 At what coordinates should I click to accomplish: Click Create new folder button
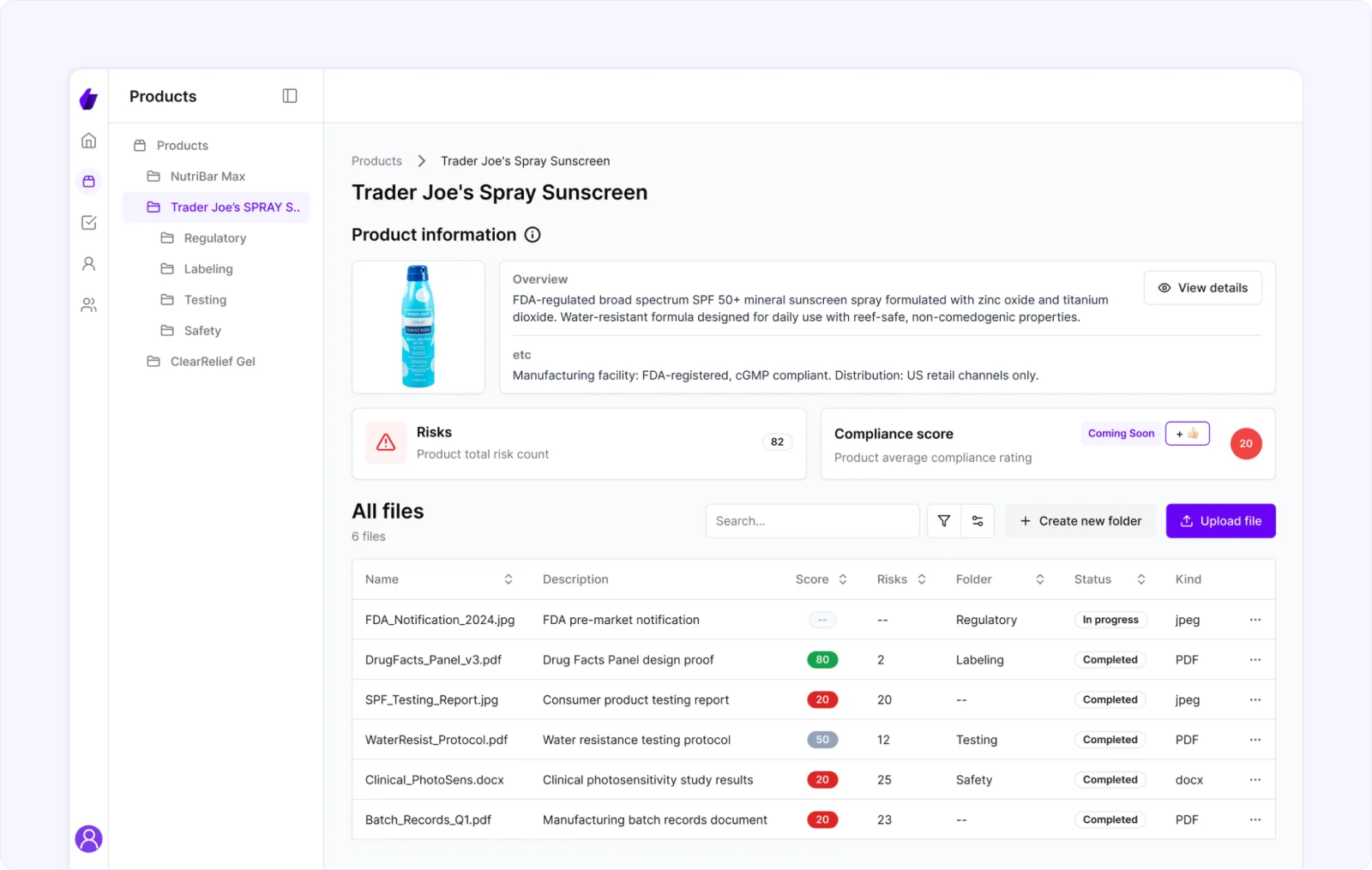pos(1080,521)
